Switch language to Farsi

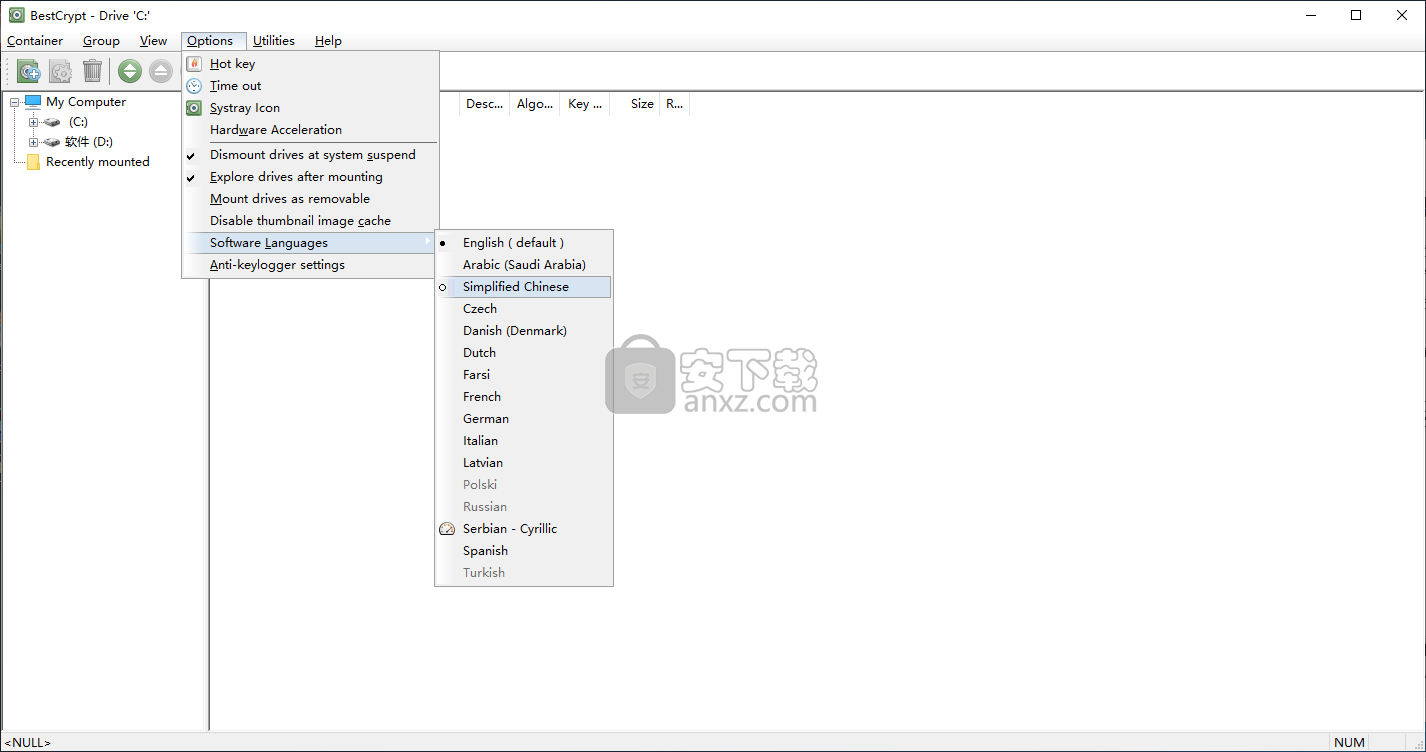tap(523, 375)
